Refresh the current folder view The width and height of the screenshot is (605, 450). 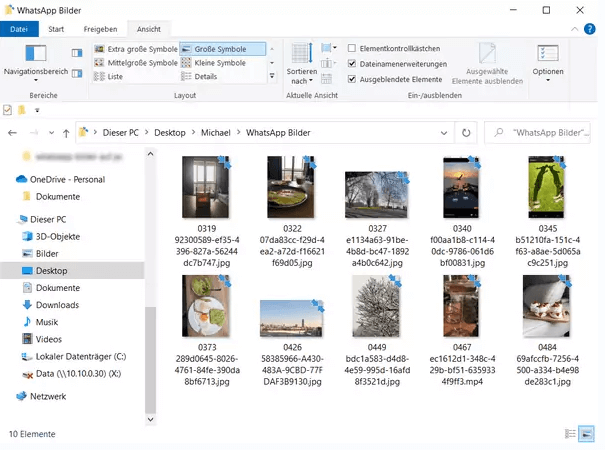click(465, 132)
